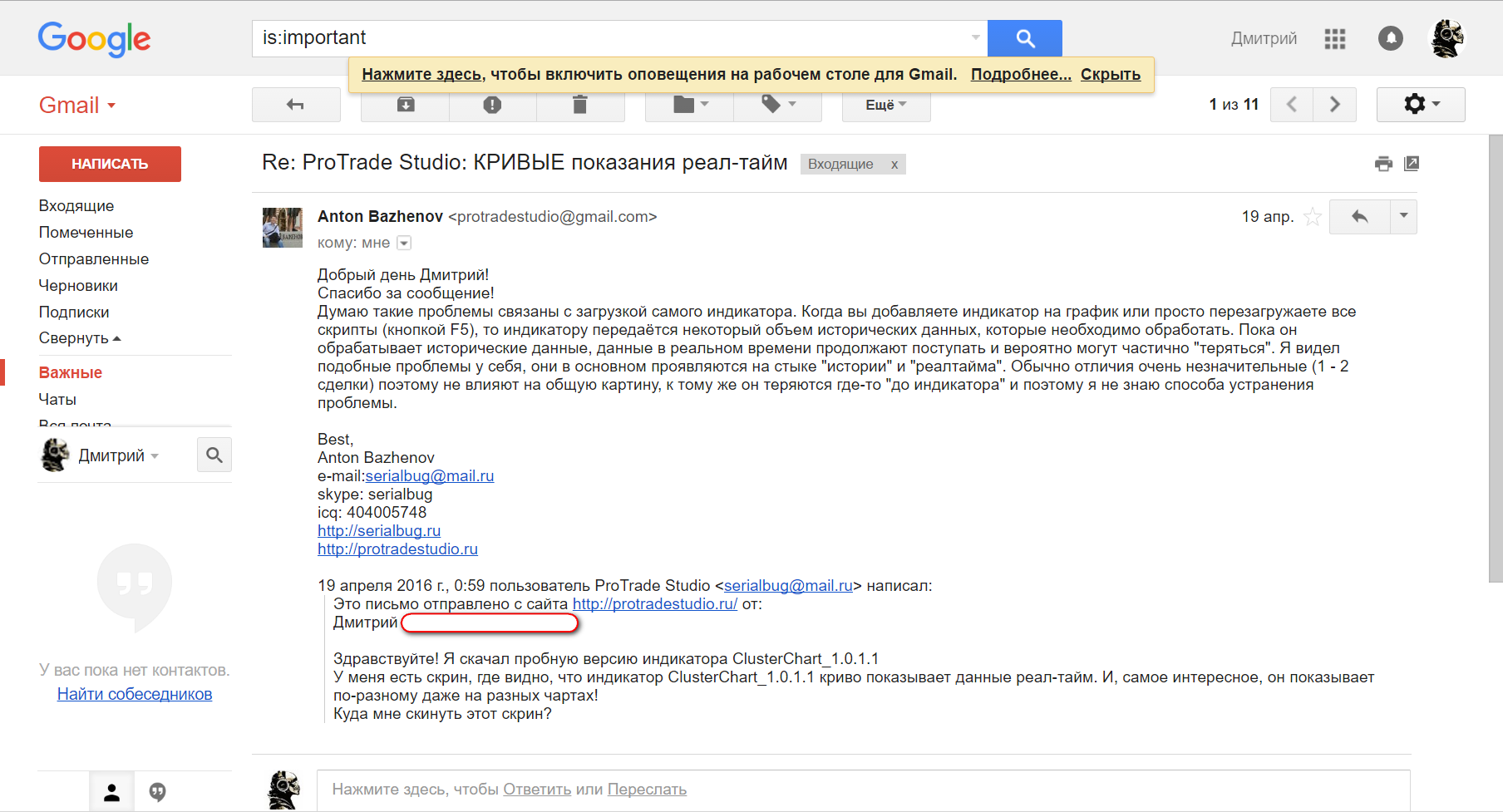Screen dimensions: 1503x812
Task: Report this message as spam
Action: click(x=492, y=105)
